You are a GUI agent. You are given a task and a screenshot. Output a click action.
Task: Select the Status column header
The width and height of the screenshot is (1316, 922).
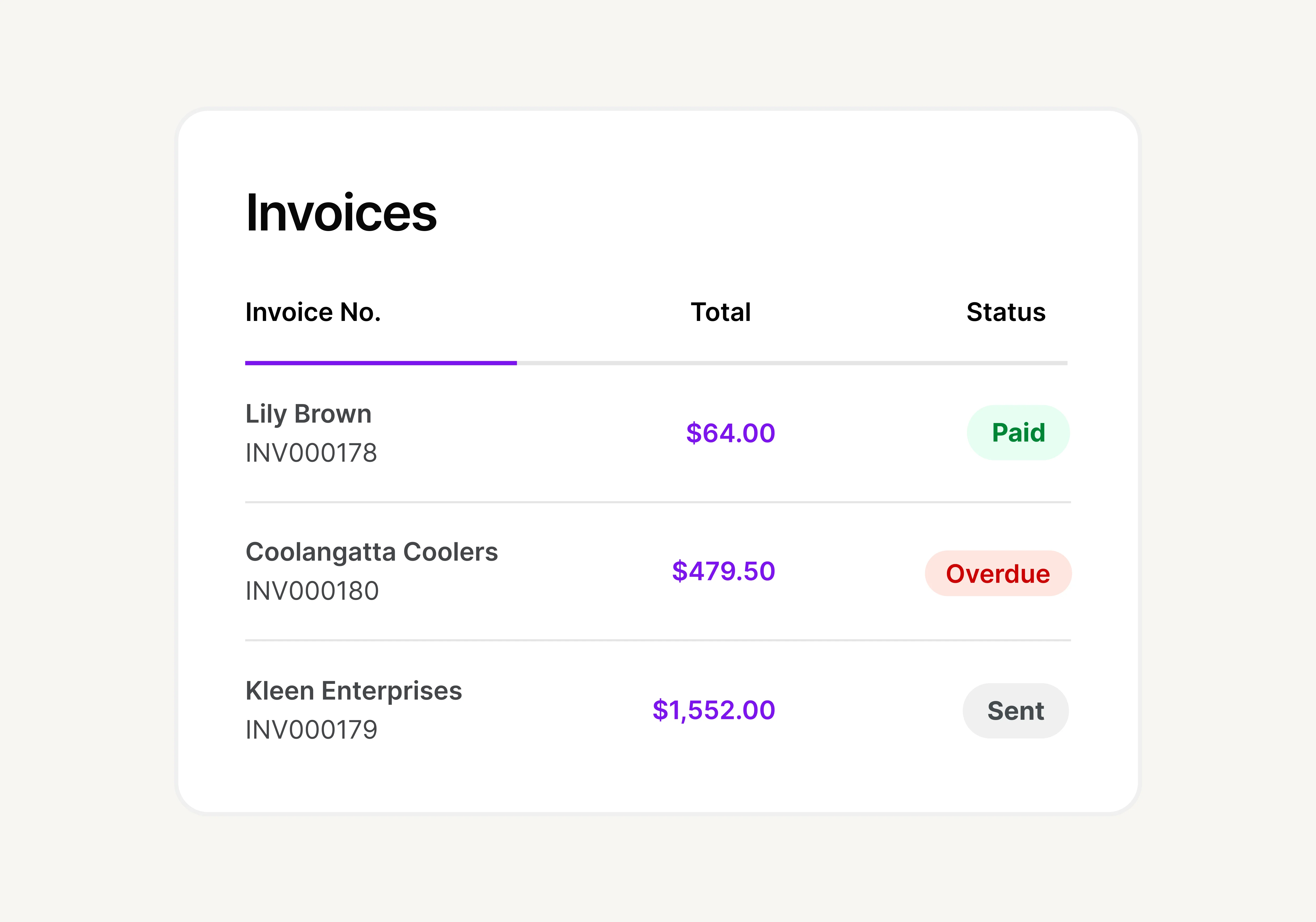[1005, 312]
